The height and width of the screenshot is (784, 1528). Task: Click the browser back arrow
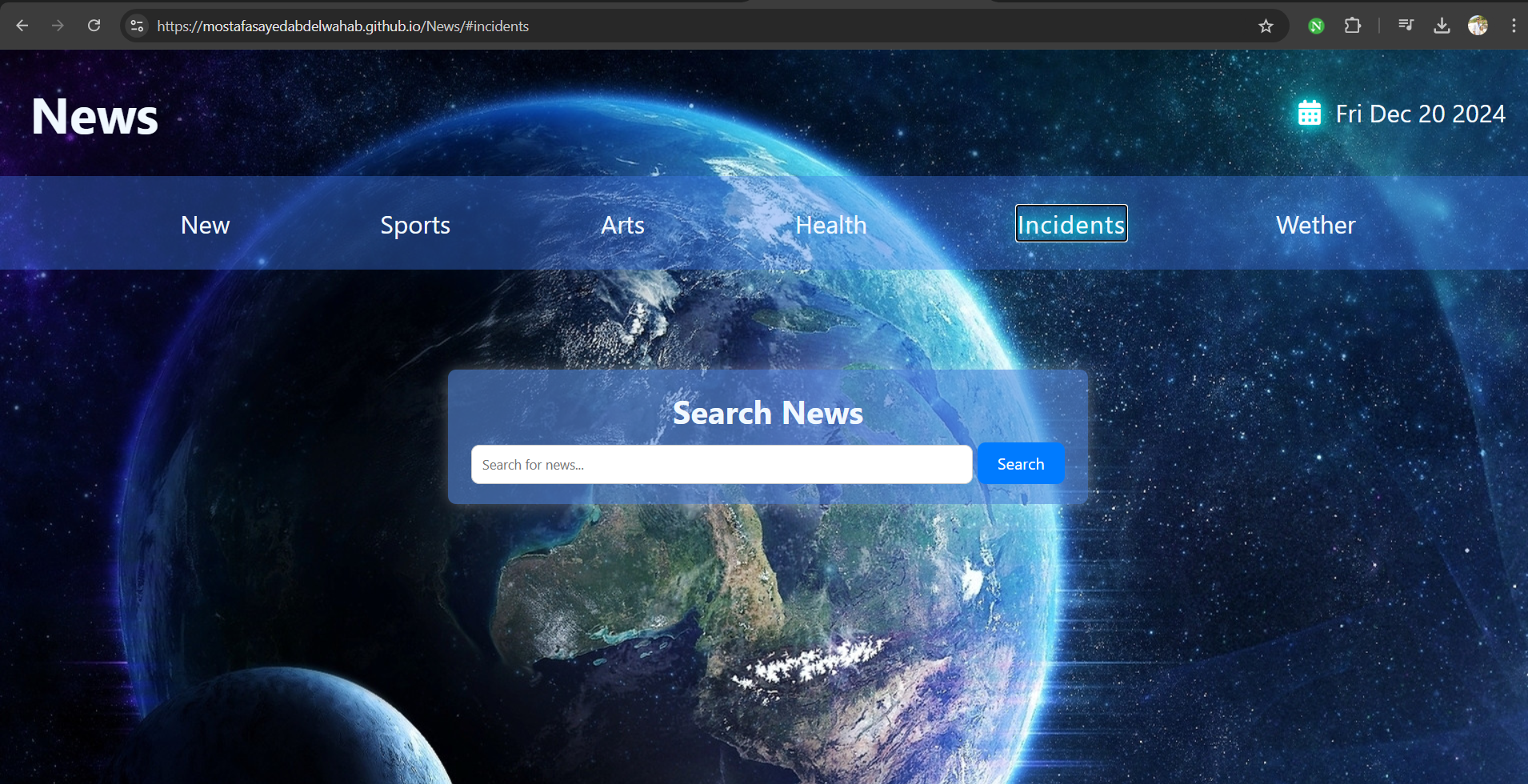22,26
